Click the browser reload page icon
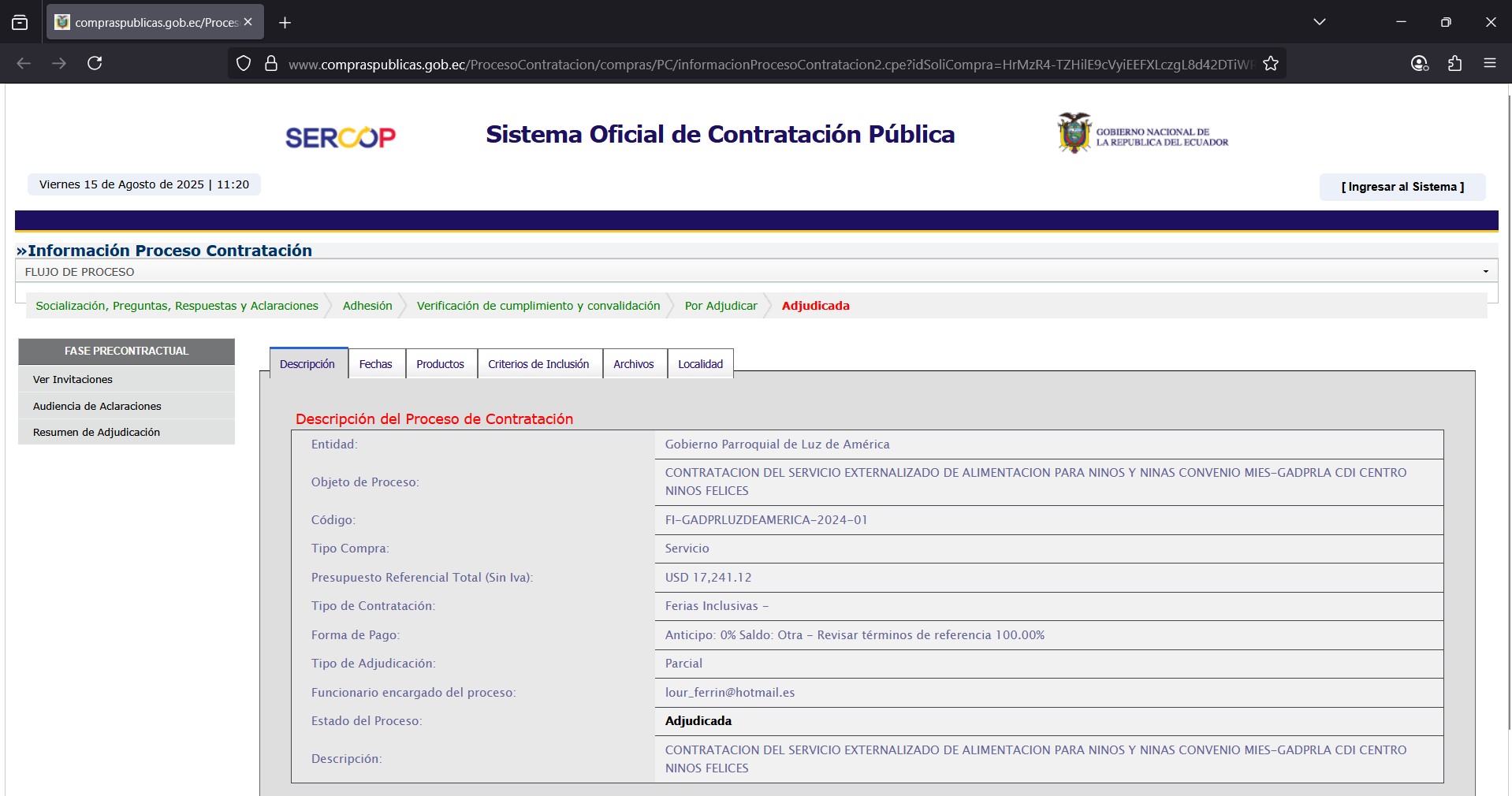The width and height of the screenshot is (1512, 796). [x=95, y=63]
